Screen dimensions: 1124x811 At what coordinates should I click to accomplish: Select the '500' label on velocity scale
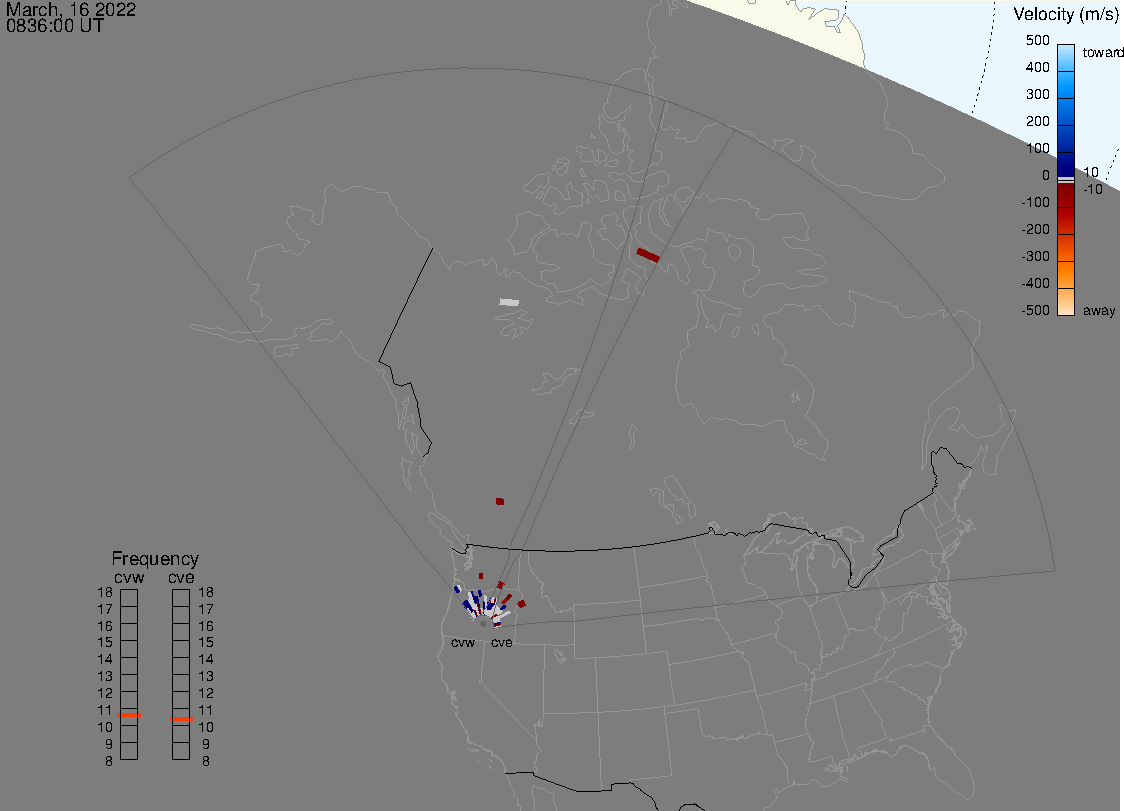(1037, 40)
